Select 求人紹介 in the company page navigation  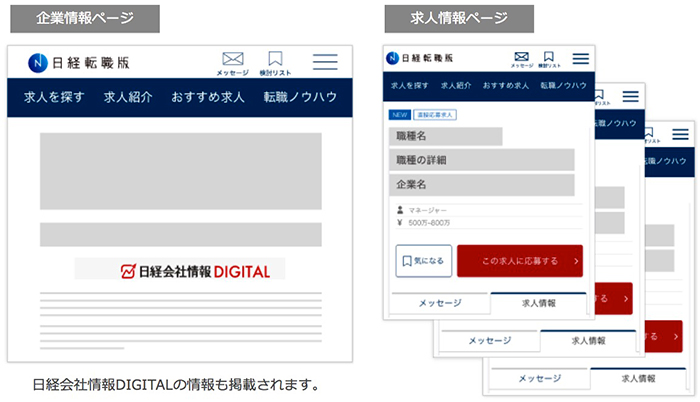(x=128, y=97)
